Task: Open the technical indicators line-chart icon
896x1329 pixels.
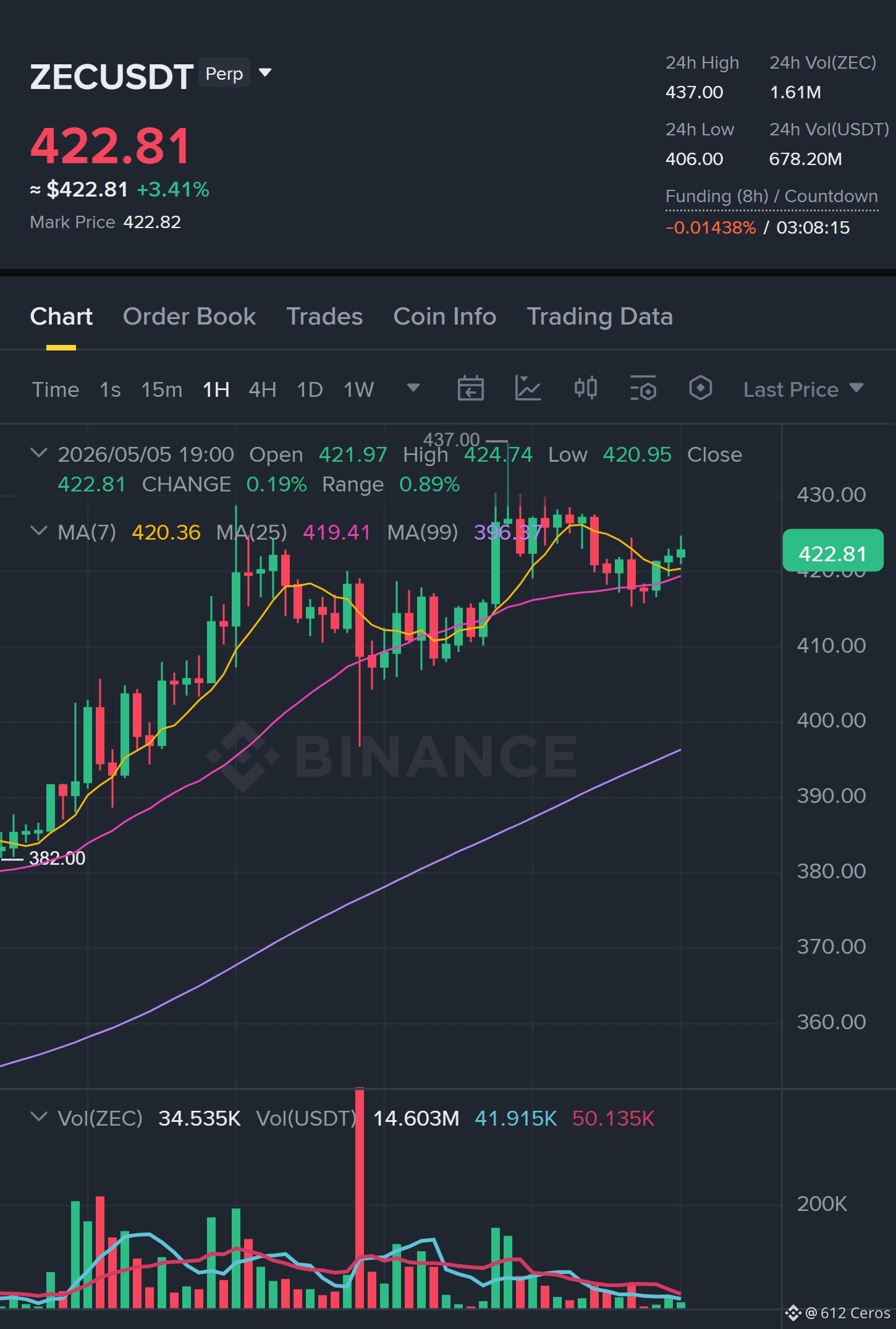Action: 528,389
